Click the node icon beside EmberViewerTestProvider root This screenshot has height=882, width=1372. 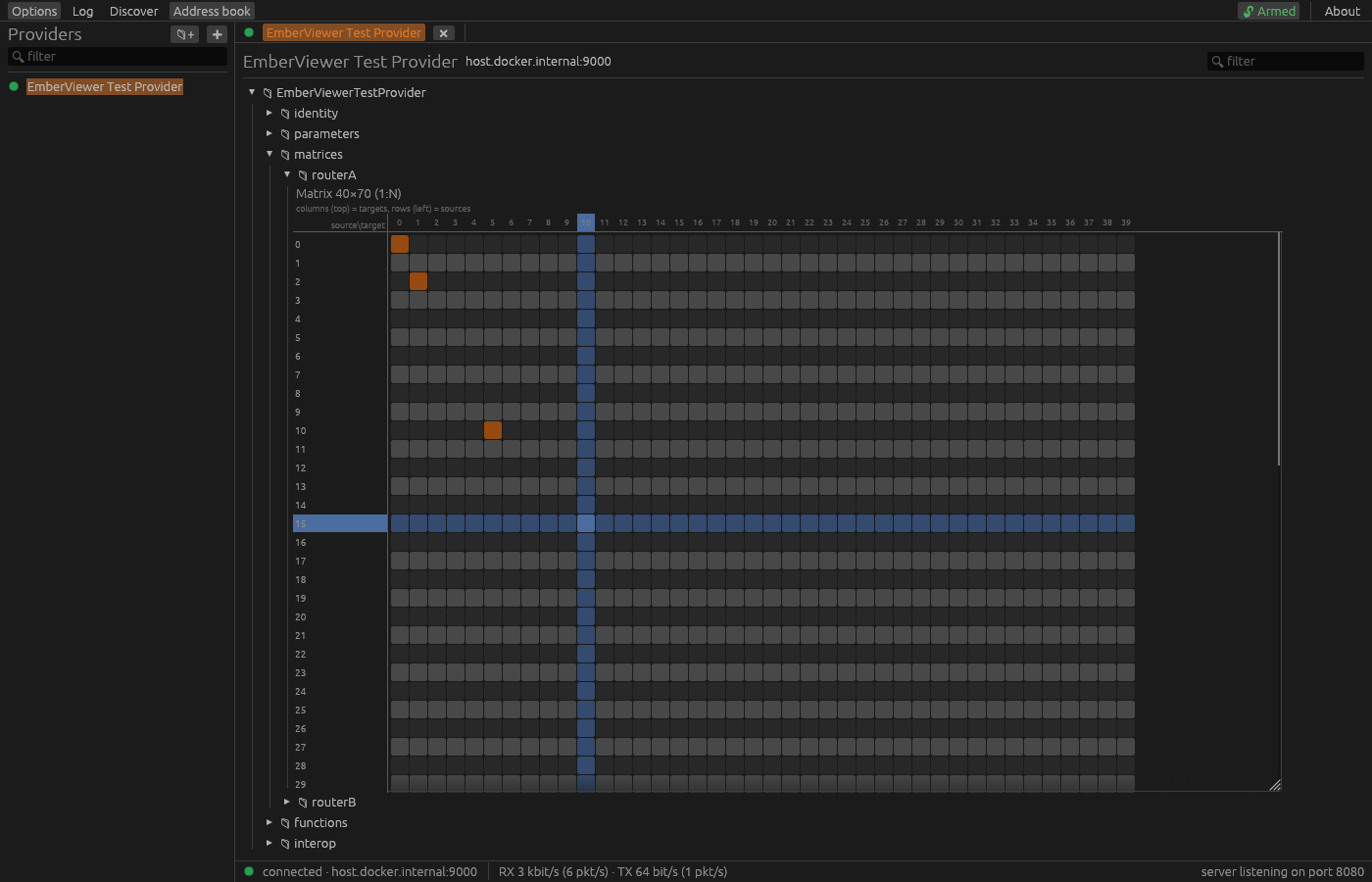(x=268, y=93)
